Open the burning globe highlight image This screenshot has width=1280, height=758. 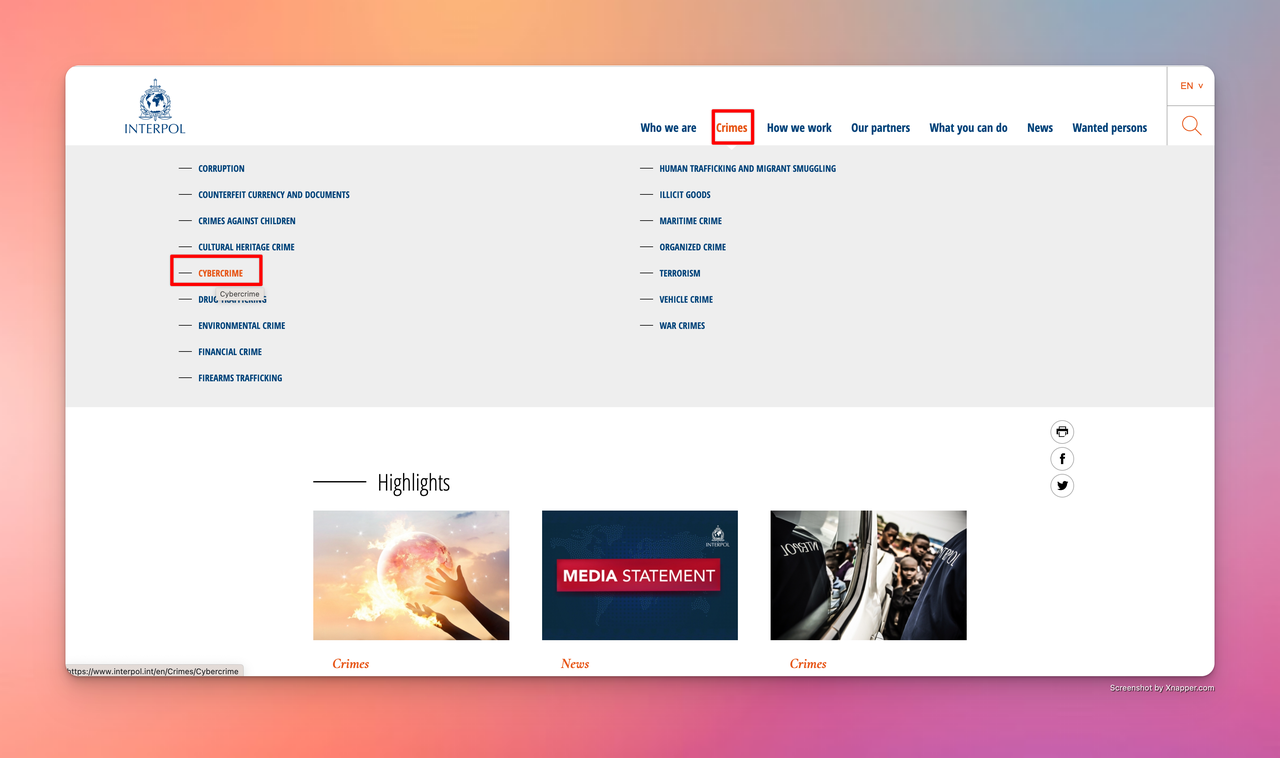point(411,575)
